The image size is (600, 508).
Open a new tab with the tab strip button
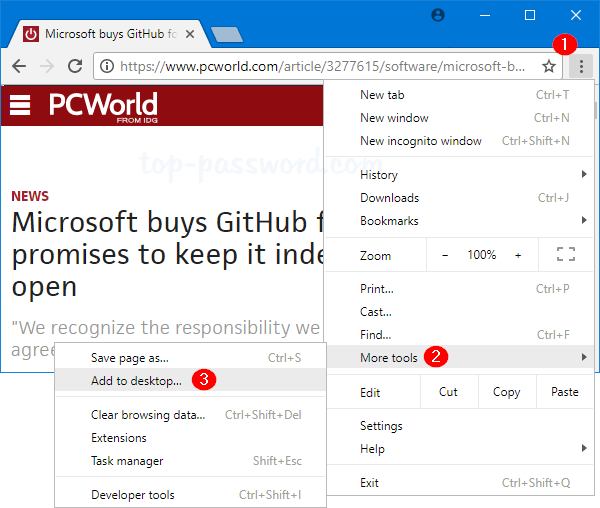[227, 34]
